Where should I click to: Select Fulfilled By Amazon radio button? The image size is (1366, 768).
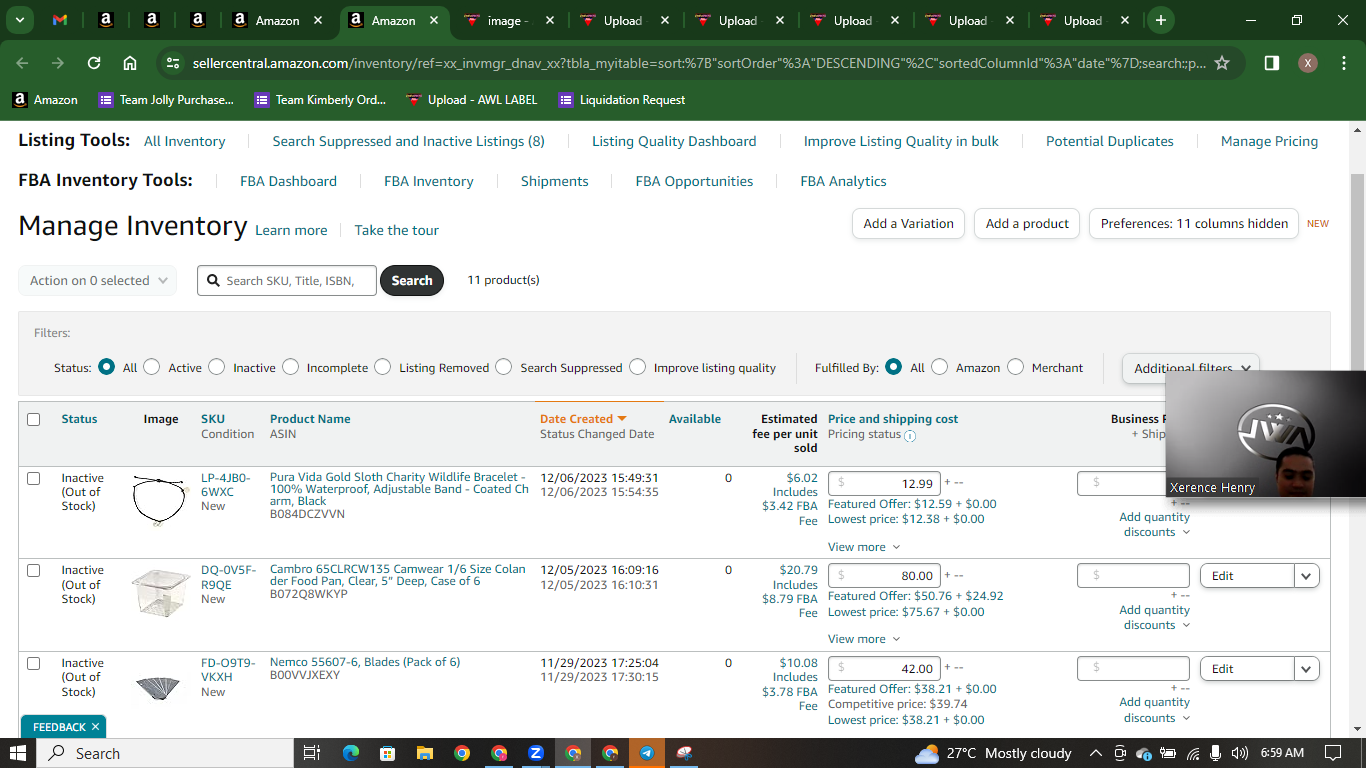pyautogui.click(x=939, y=367)
